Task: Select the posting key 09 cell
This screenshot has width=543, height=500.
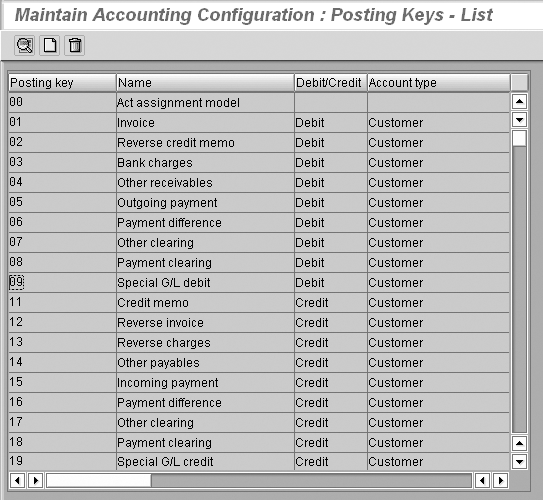Action: [x=62, y=282]
